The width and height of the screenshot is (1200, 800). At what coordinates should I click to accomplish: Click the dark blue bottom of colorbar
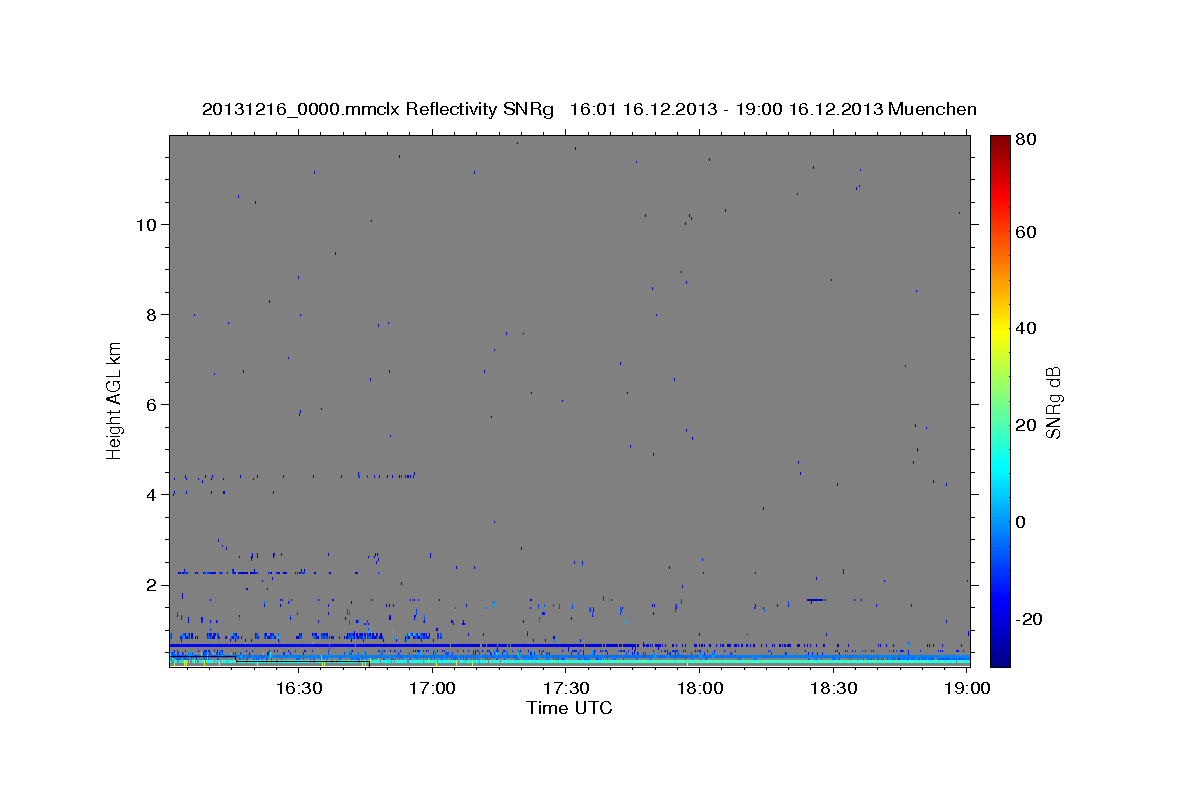click(1000, 659)
